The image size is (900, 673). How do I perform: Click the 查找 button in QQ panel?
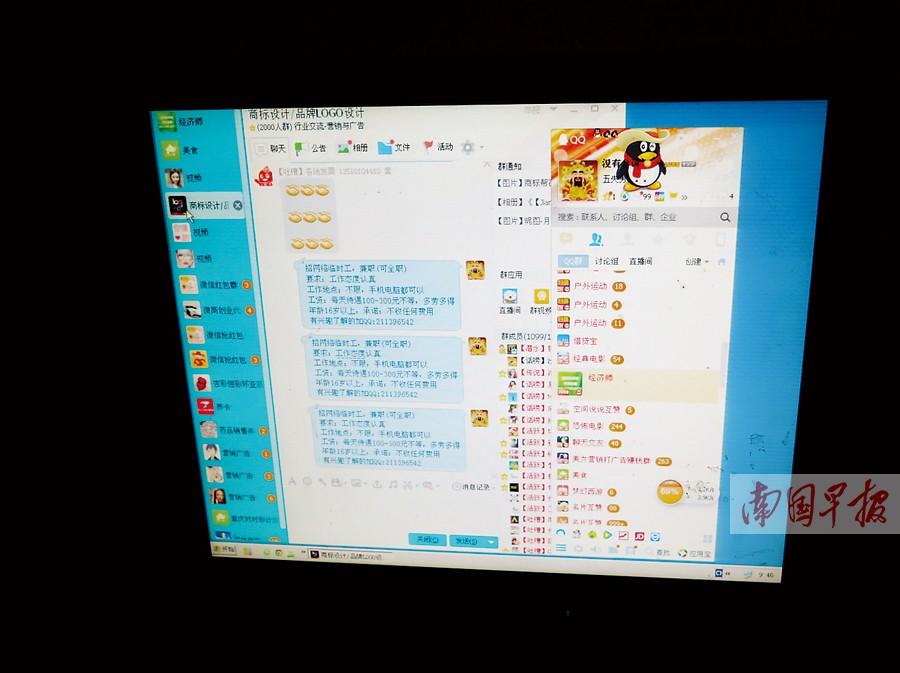pyautogui.click(x=658, y=553)
